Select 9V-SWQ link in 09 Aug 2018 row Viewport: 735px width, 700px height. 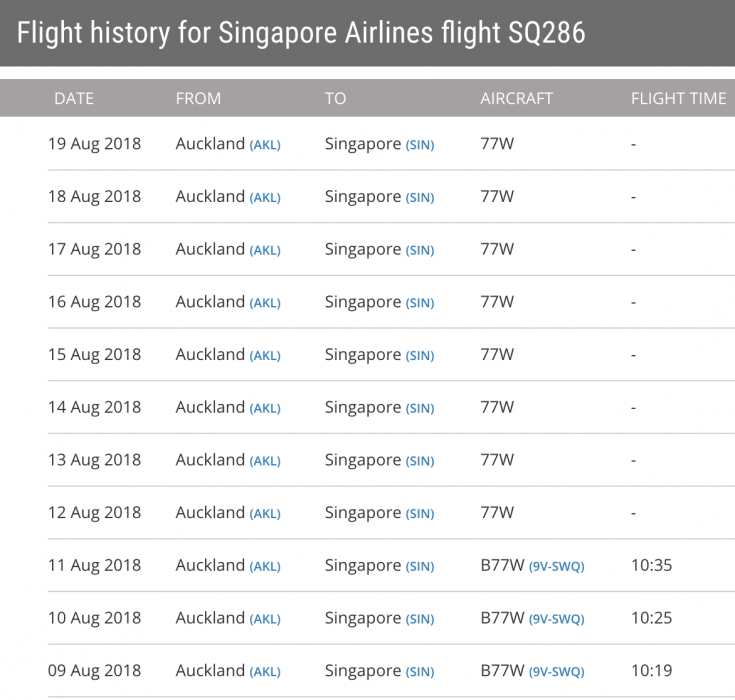(x=556, y=672)
